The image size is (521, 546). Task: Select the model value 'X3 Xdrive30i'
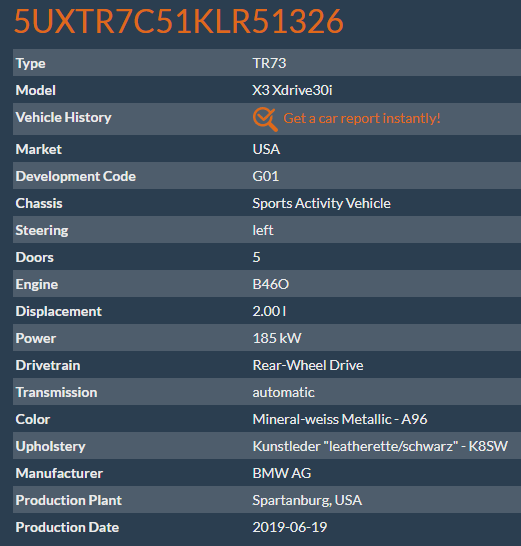coord(293,90)
